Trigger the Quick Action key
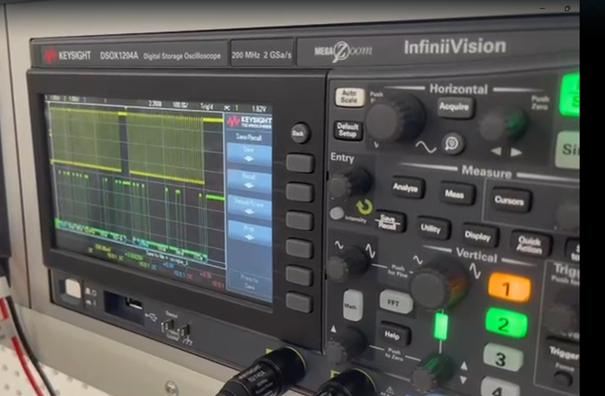 (x=531, y=244)
